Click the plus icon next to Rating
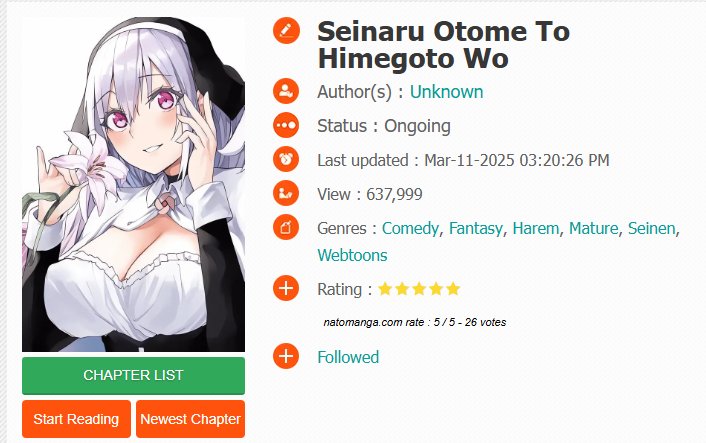706x443 pixels. [x=286, y=288]
